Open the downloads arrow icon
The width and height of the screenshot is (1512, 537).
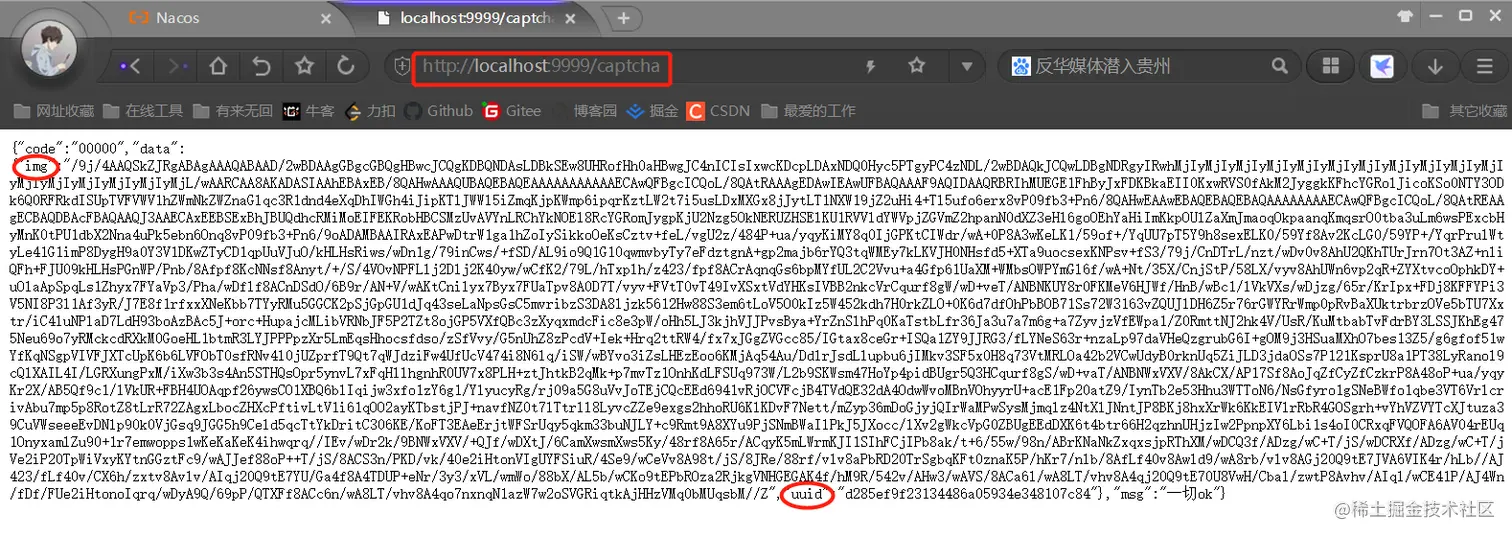click(x=1436, y=66)
